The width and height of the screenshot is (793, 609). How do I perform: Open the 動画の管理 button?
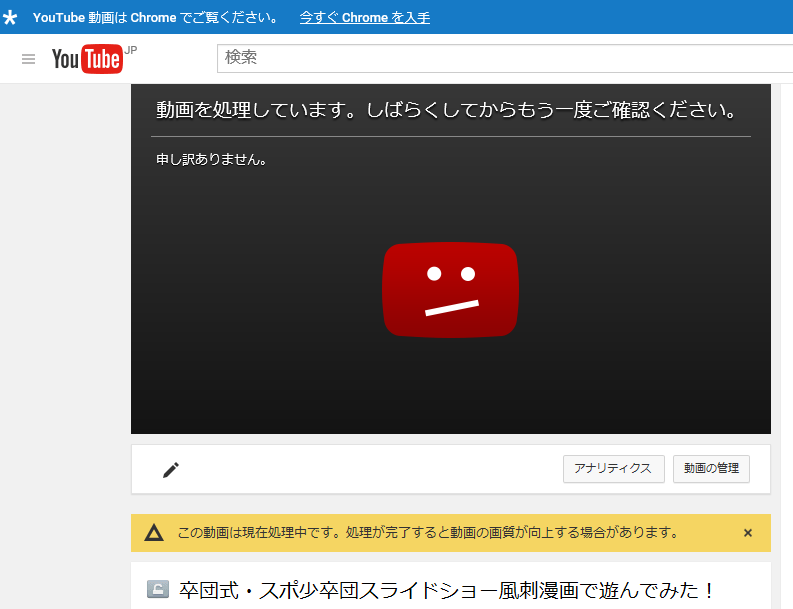pyautogui.click(x=711, y=469)
